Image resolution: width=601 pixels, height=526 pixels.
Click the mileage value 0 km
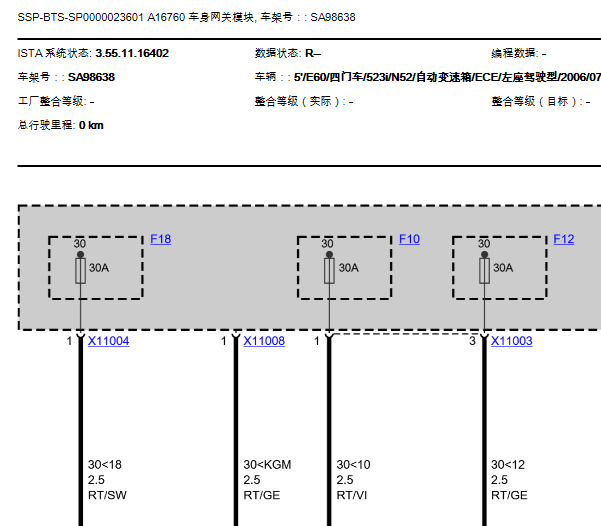[91, 125]
